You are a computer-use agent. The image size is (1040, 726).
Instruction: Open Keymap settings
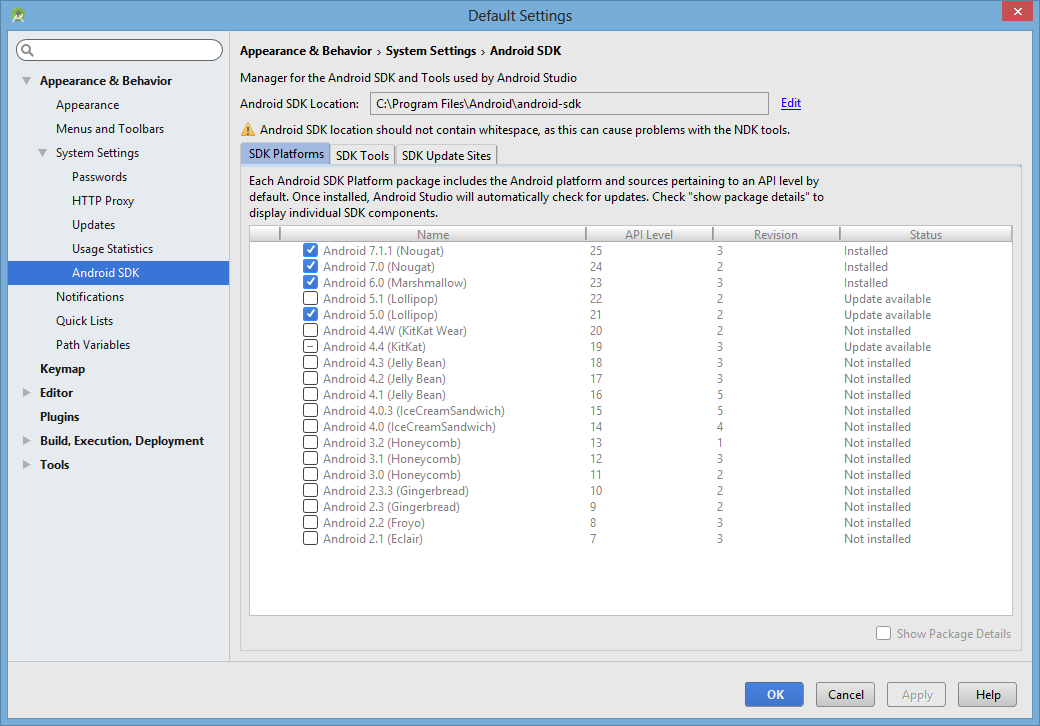tap(62, 369)
